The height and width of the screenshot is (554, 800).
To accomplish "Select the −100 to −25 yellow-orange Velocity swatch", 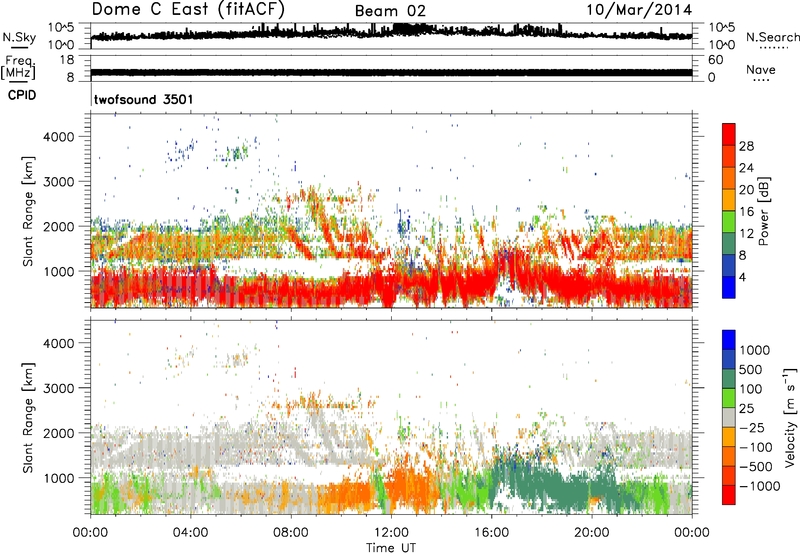I will 729,437.
